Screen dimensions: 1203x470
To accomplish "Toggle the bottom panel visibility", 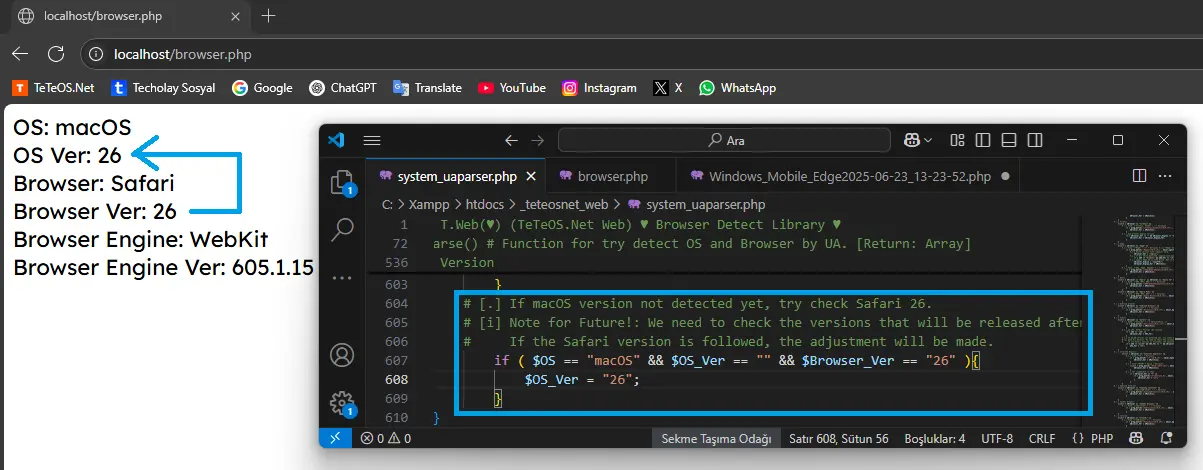I will [x=1009, y=140].
